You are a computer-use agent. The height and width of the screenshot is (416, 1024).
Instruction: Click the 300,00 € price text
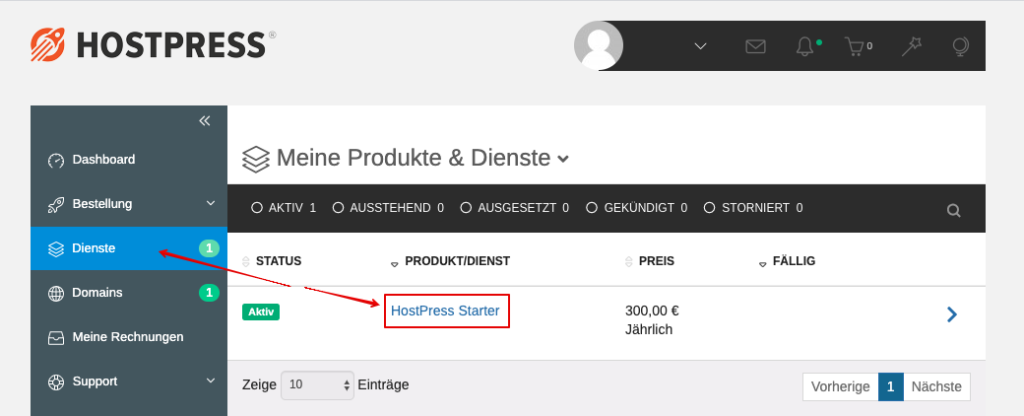pyautogui.click(x=652, y=311)
